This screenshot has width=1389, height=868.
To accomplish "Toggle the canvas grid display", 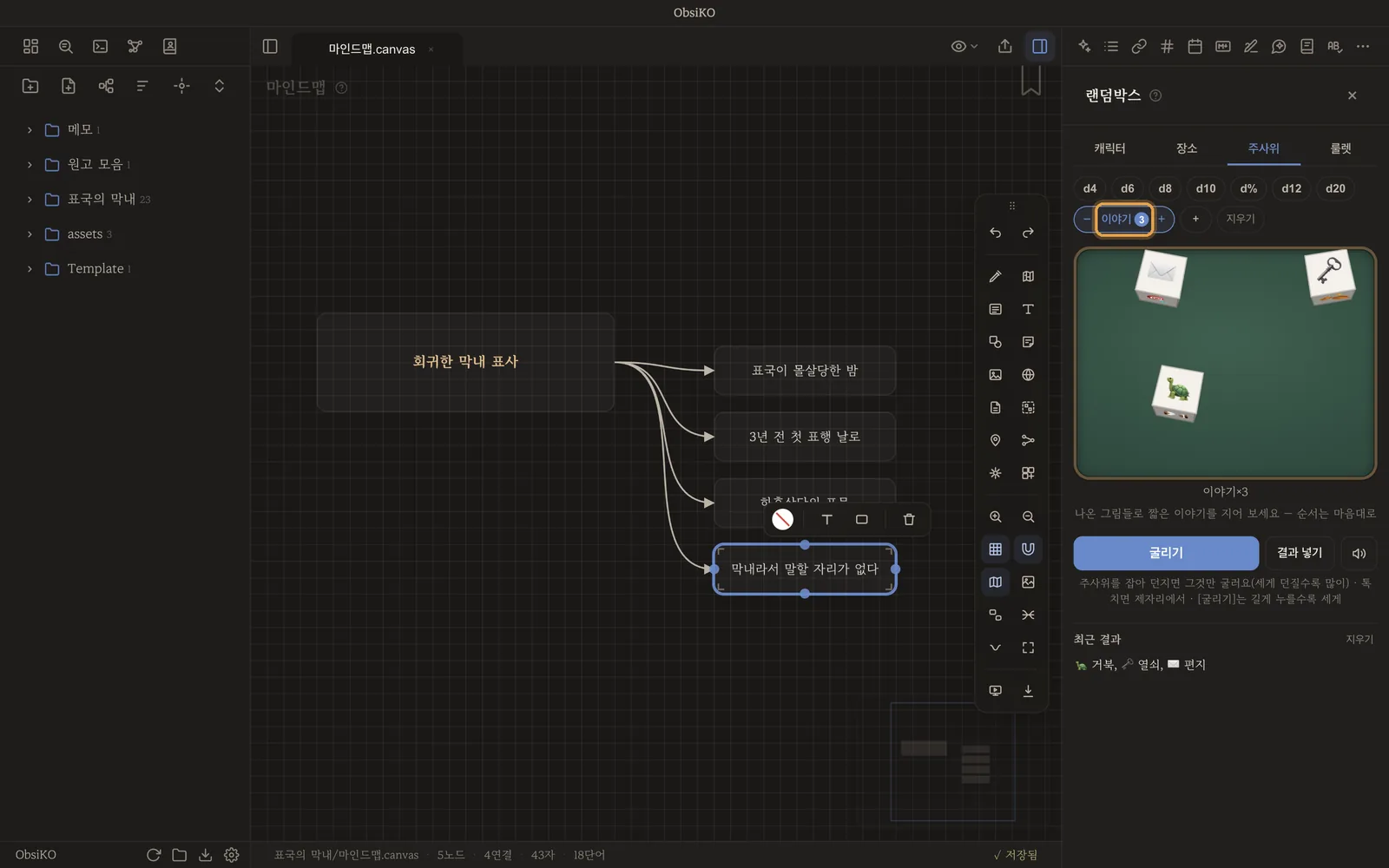I will 995,549.
